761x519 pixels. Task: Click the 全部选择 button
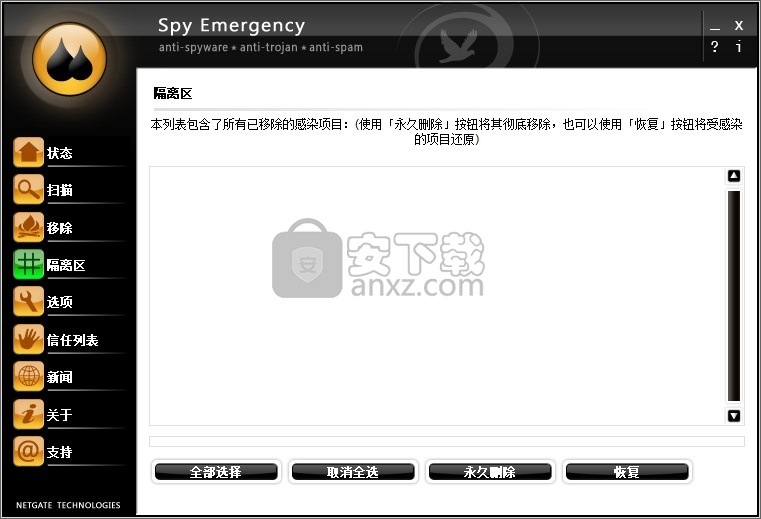(x=216, y=471)
